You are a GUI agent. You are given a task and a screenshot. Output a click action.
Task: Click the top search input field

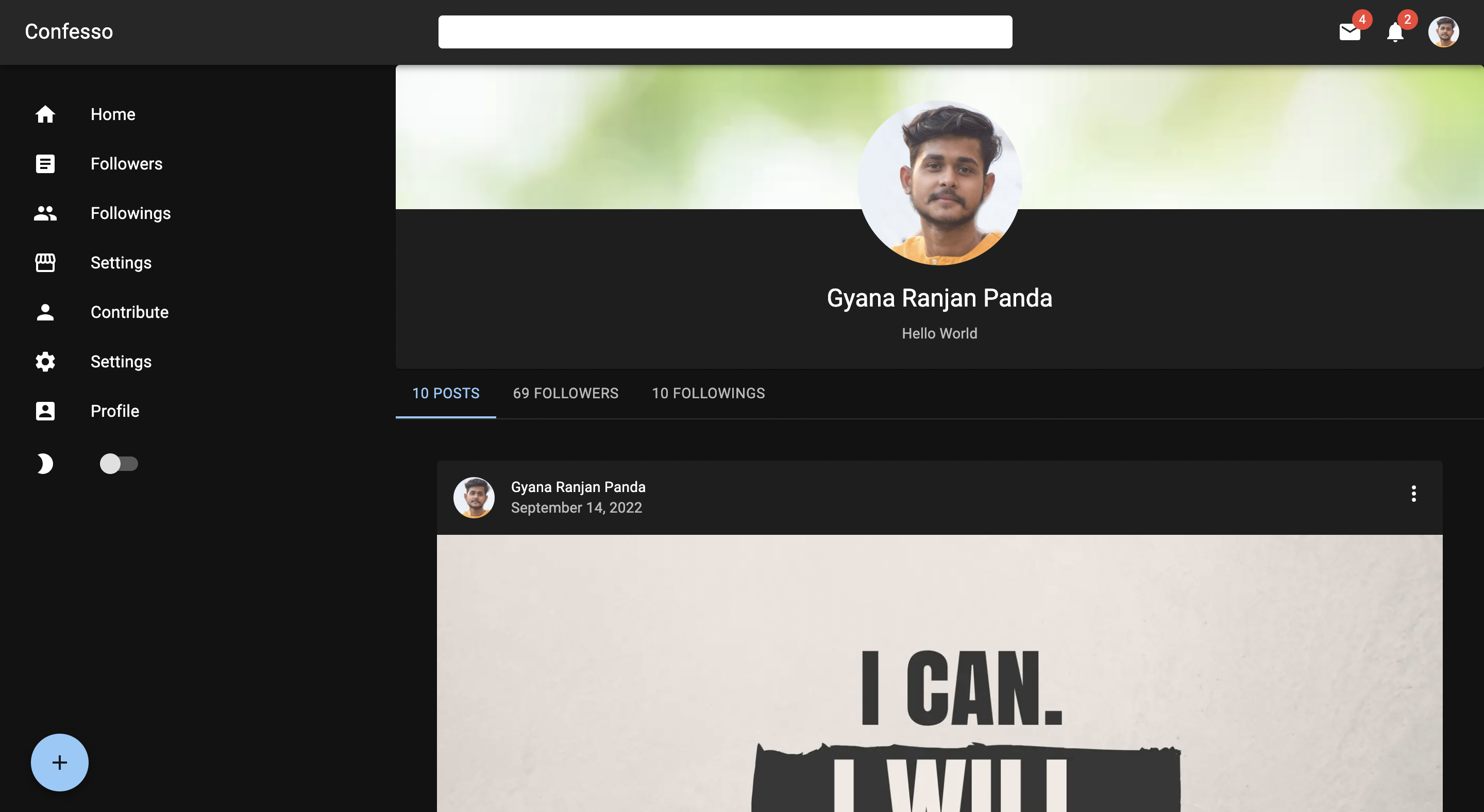(724, 32)
